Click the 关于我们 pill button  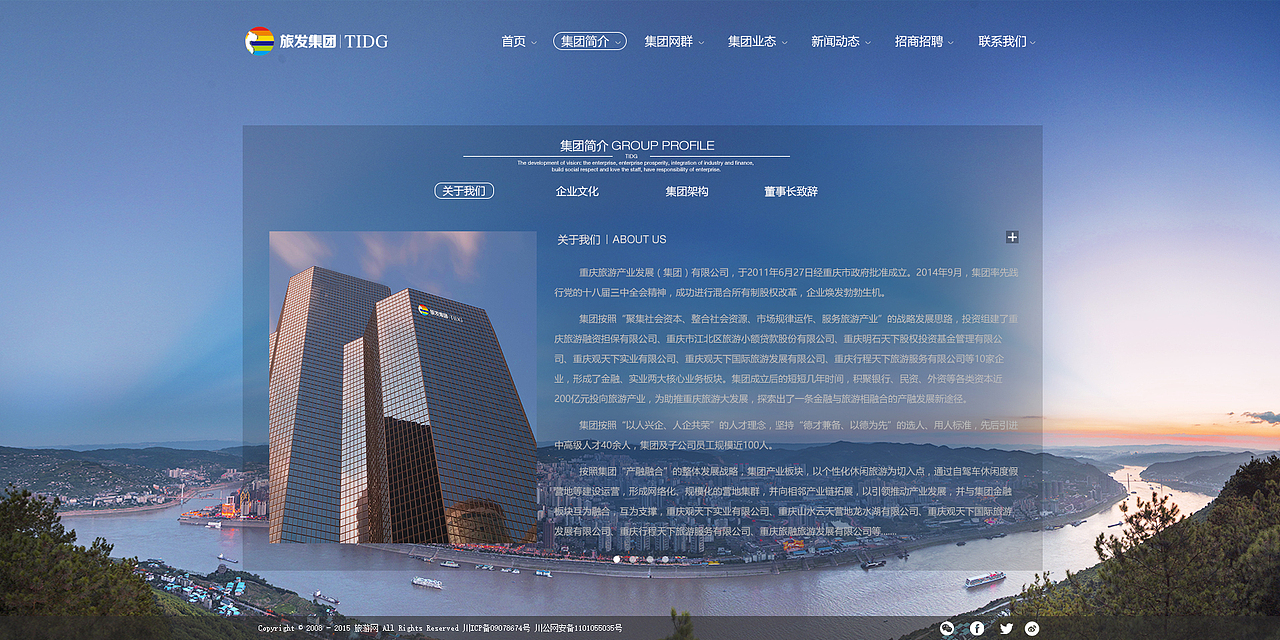click(x=466, y=190)
